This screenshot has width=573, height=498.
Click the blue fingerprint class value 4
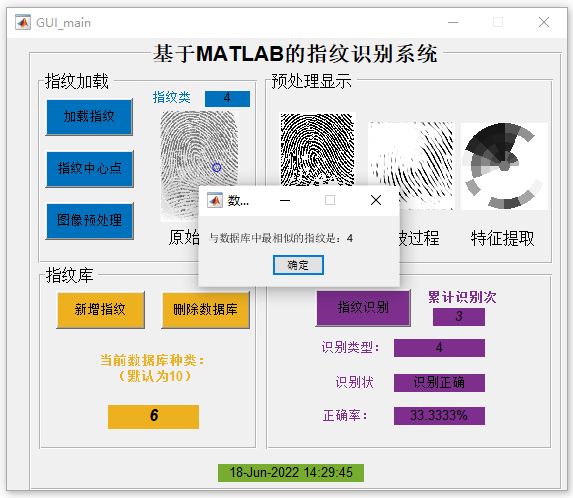[227, 98]
